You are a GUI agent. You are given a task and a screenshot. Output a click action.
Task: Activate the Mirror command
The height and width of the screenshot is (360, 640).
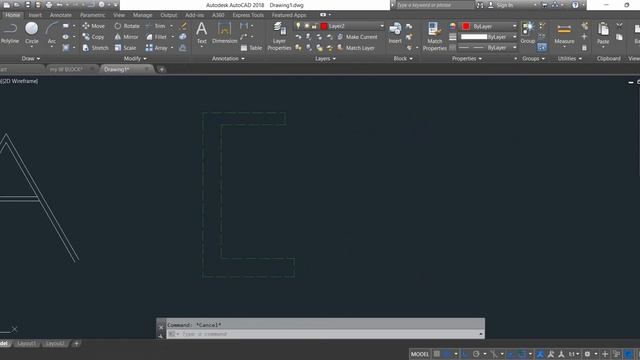pyautogui.click(x=127, y=37)
